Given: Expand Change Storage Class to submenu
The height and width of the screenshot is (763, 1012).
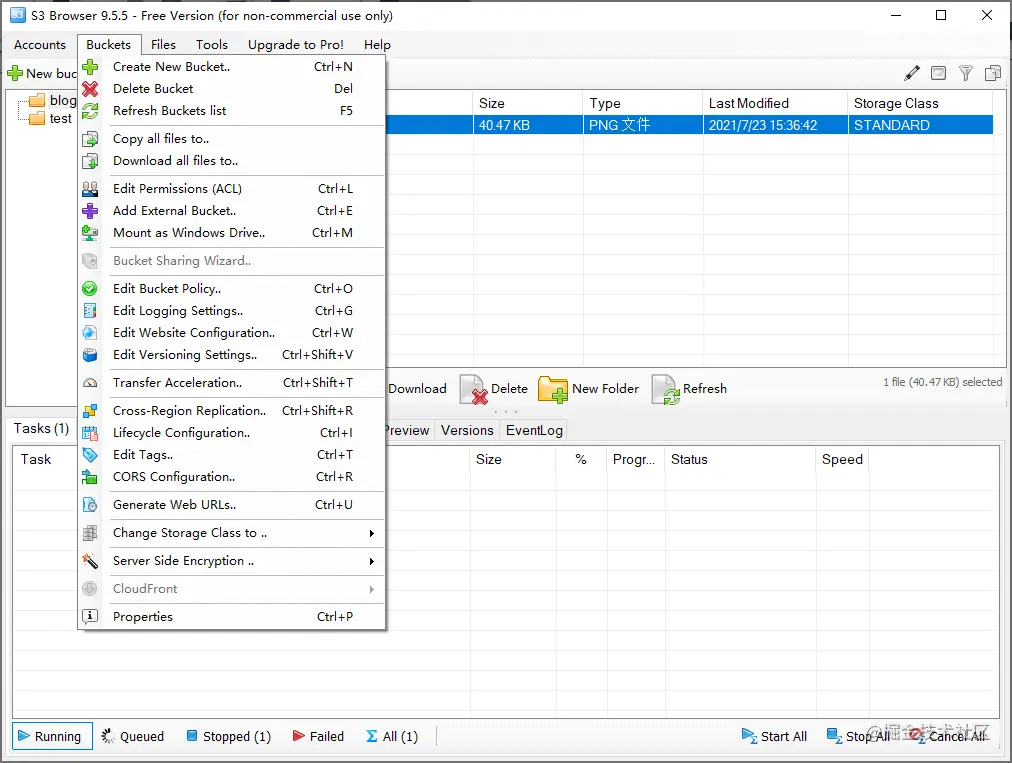Looking at the screenshot, I should (372, 533).
